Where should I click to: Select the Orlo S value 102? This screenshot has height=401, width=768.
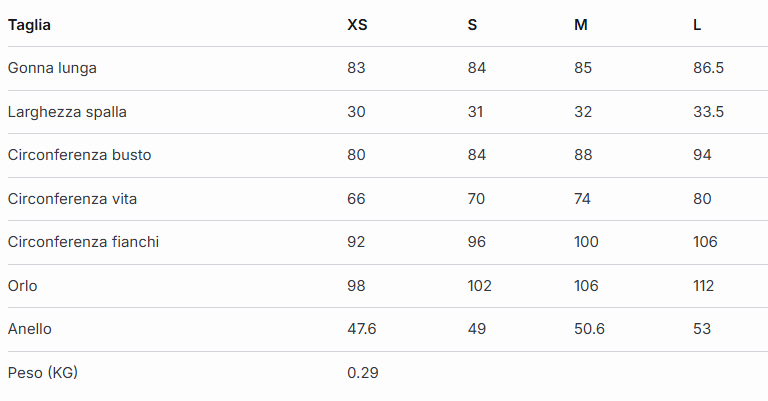click(479, 286)
